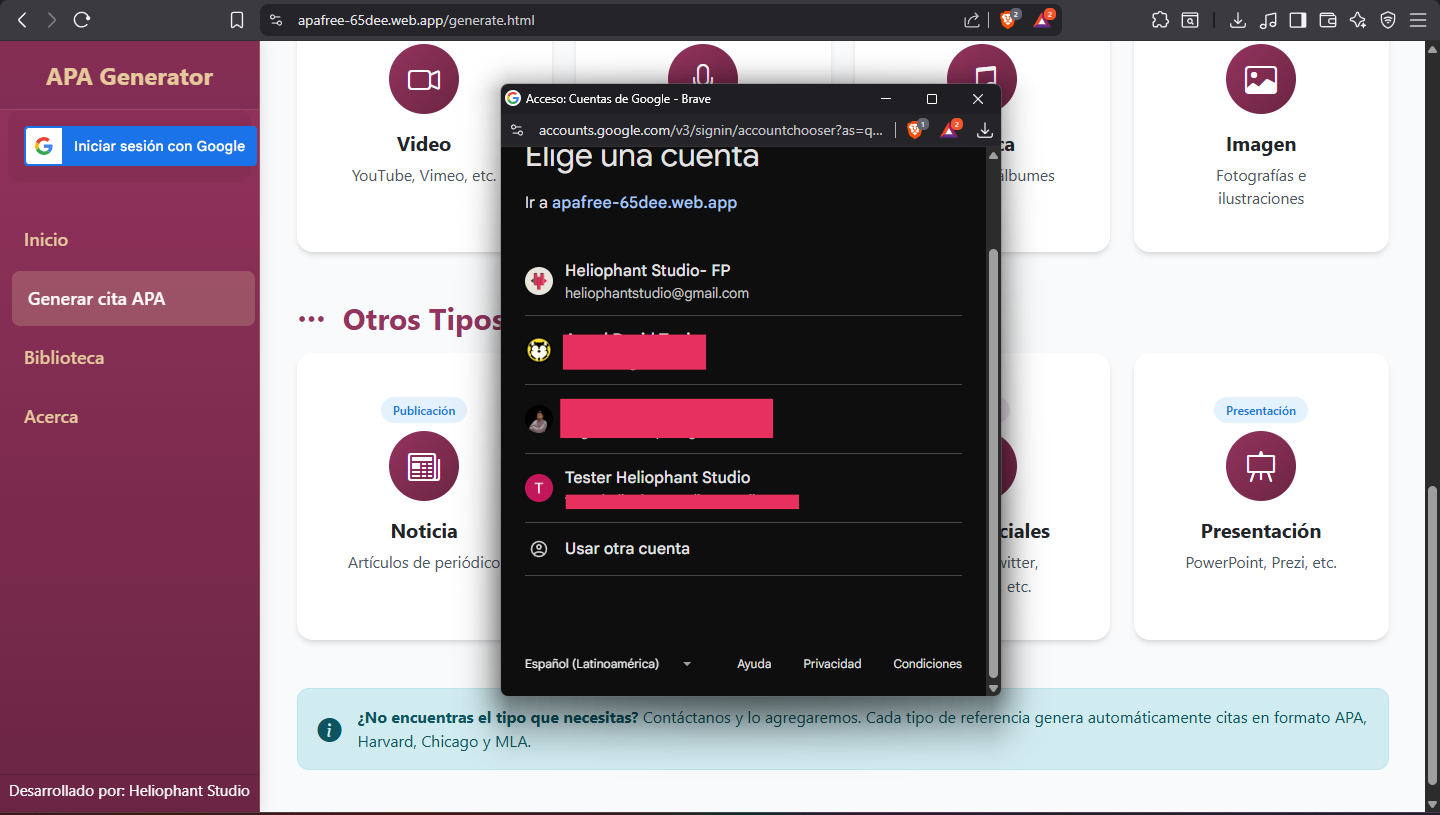Open the browser downloads icon in main toolbar

tap(1237, 20)
